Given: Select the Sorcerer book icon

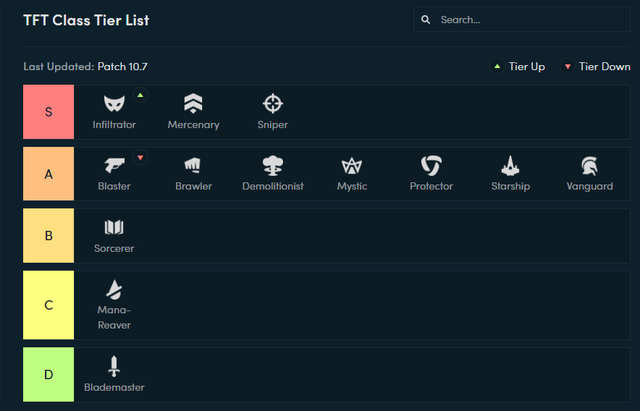Looking at the screenshot, I should coord(114,228).
